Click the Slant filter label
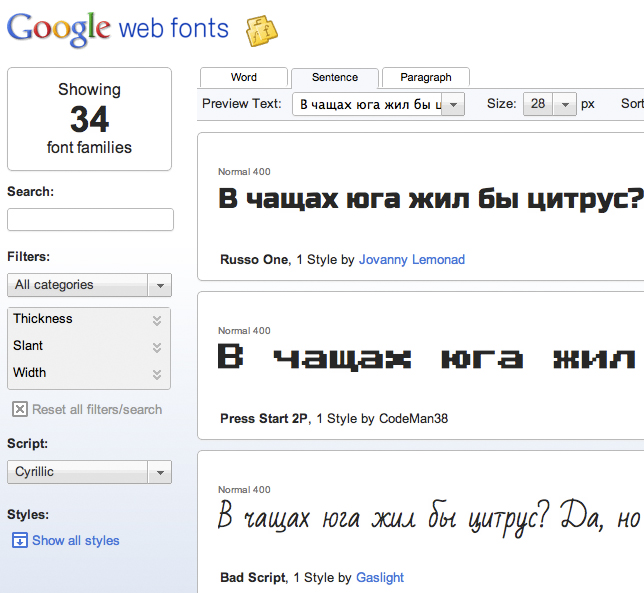 click(x=28, y=346)
